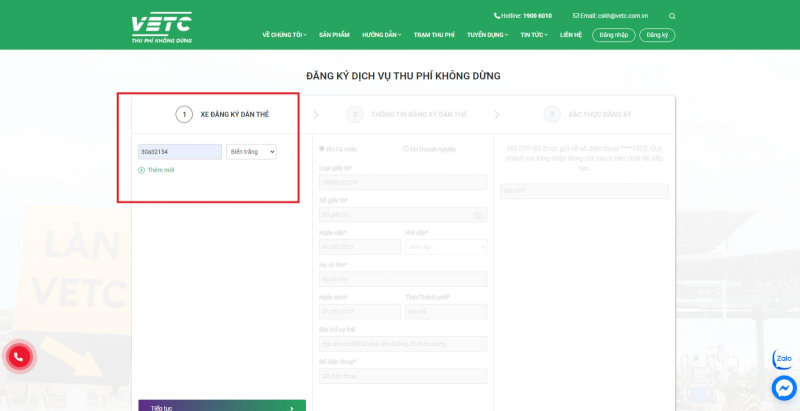Click the Đăng nhập button
This screenshot has height=411, width=800.
614,35
